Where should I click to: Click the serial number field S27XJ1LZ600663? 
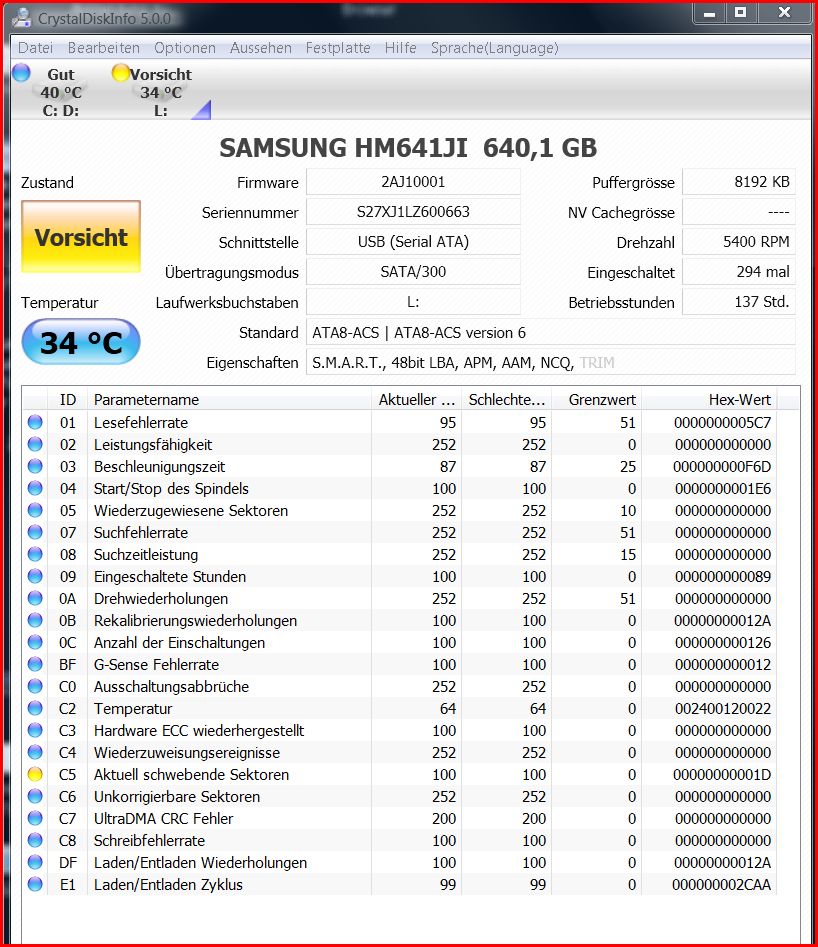click(x=413, y=212)
